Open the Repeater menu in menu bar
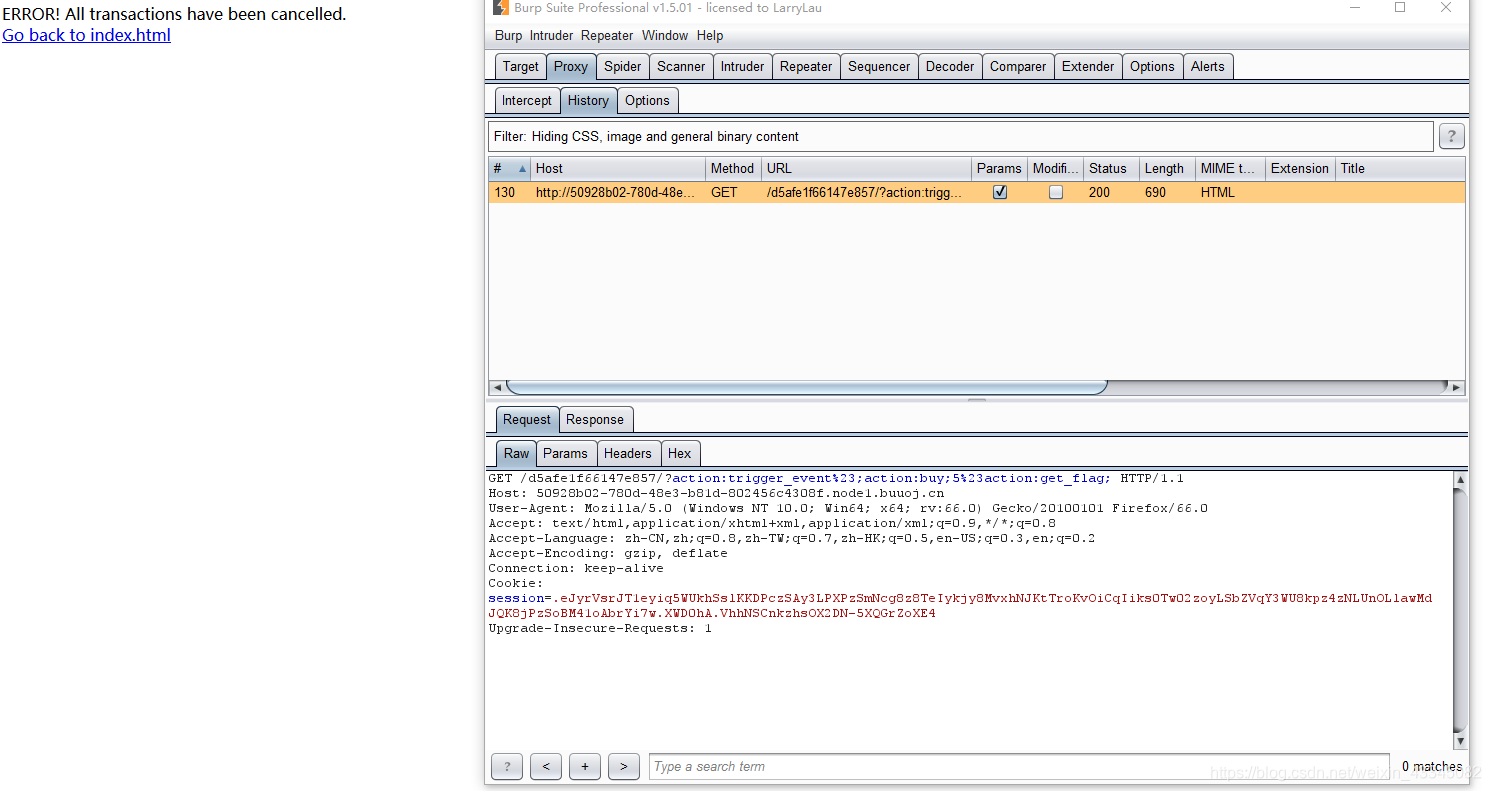The image size is (1491, 791). point(607,36)
